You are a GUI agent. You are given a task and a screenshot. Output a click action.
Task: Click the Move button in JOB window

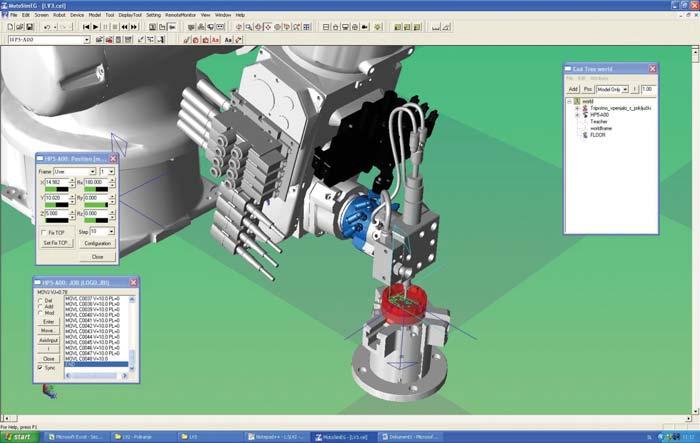[x=48, y=331]
